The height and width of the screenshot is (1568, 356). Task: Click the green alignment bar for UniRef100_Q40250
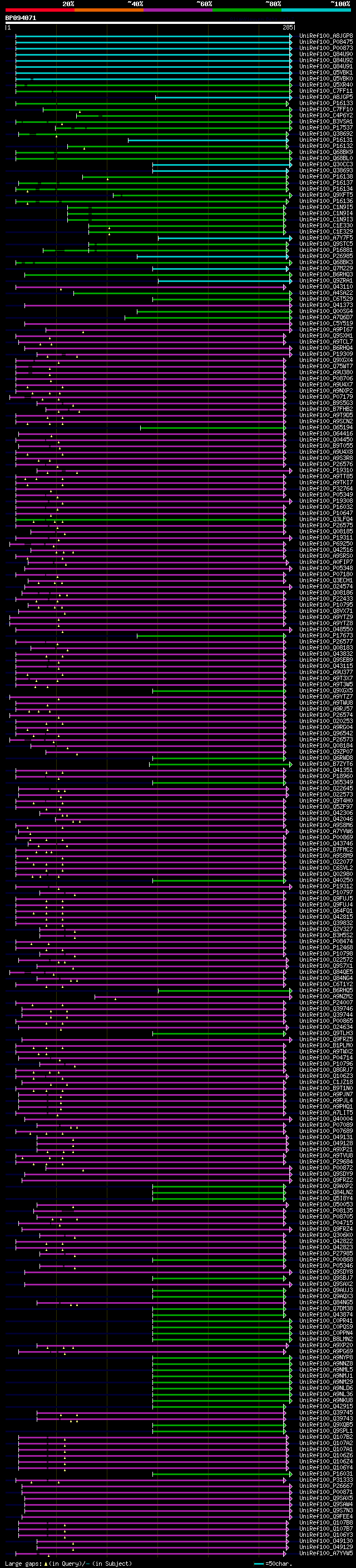coord(219,881)
